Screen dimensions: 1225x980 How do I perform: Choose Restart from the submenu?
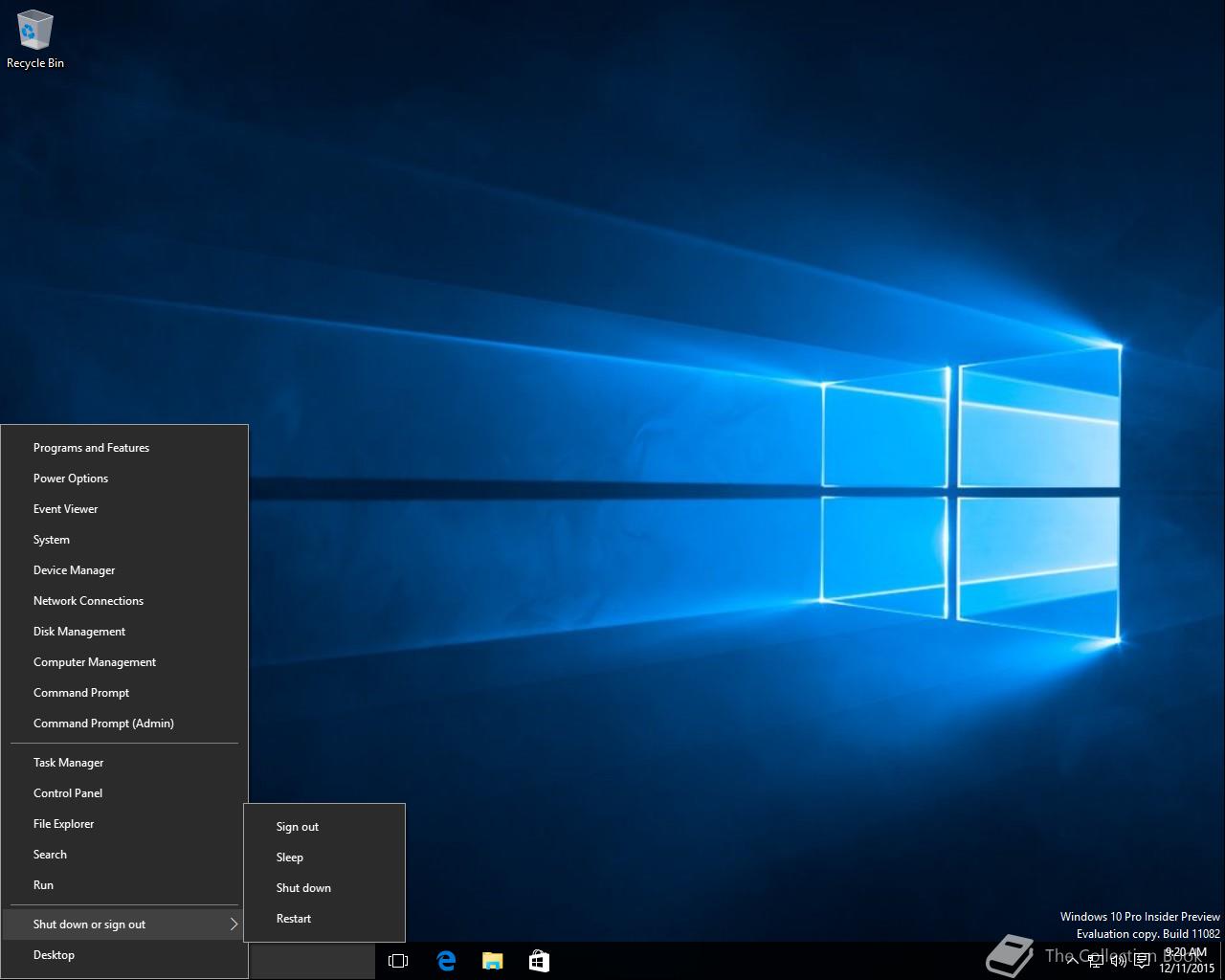(324, 919)
